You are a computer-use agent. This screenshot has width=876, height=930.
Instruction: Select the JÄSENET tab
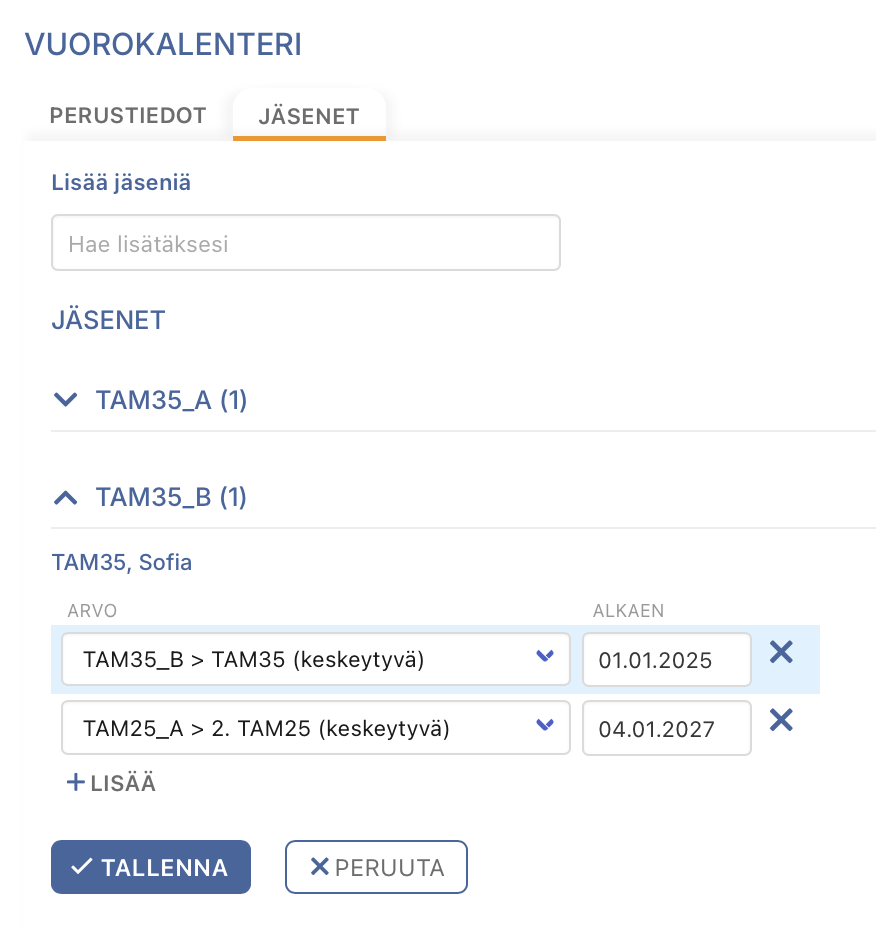pos(309,116)
